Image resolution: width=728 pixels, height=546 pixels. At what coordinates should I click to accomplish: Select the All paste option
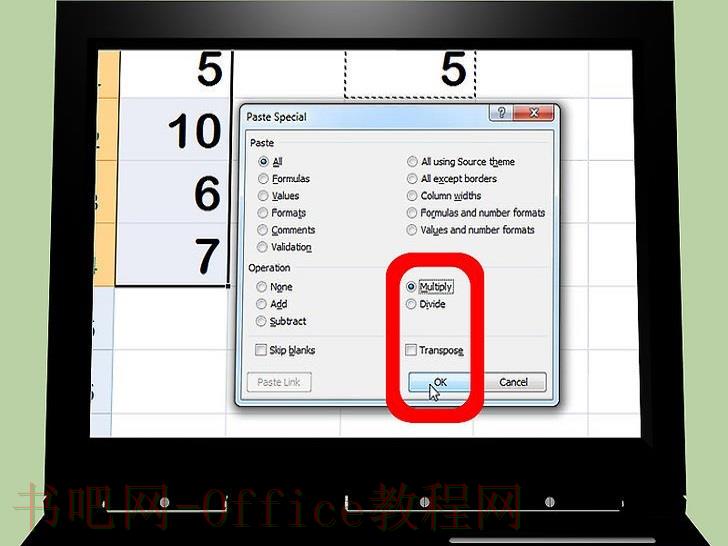264,162
